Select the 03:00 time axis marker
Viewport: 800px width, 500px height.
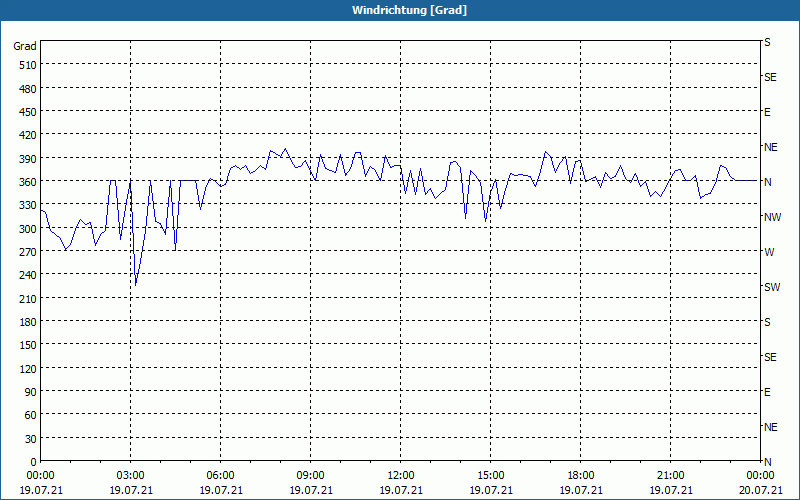(x=131, y=476)
